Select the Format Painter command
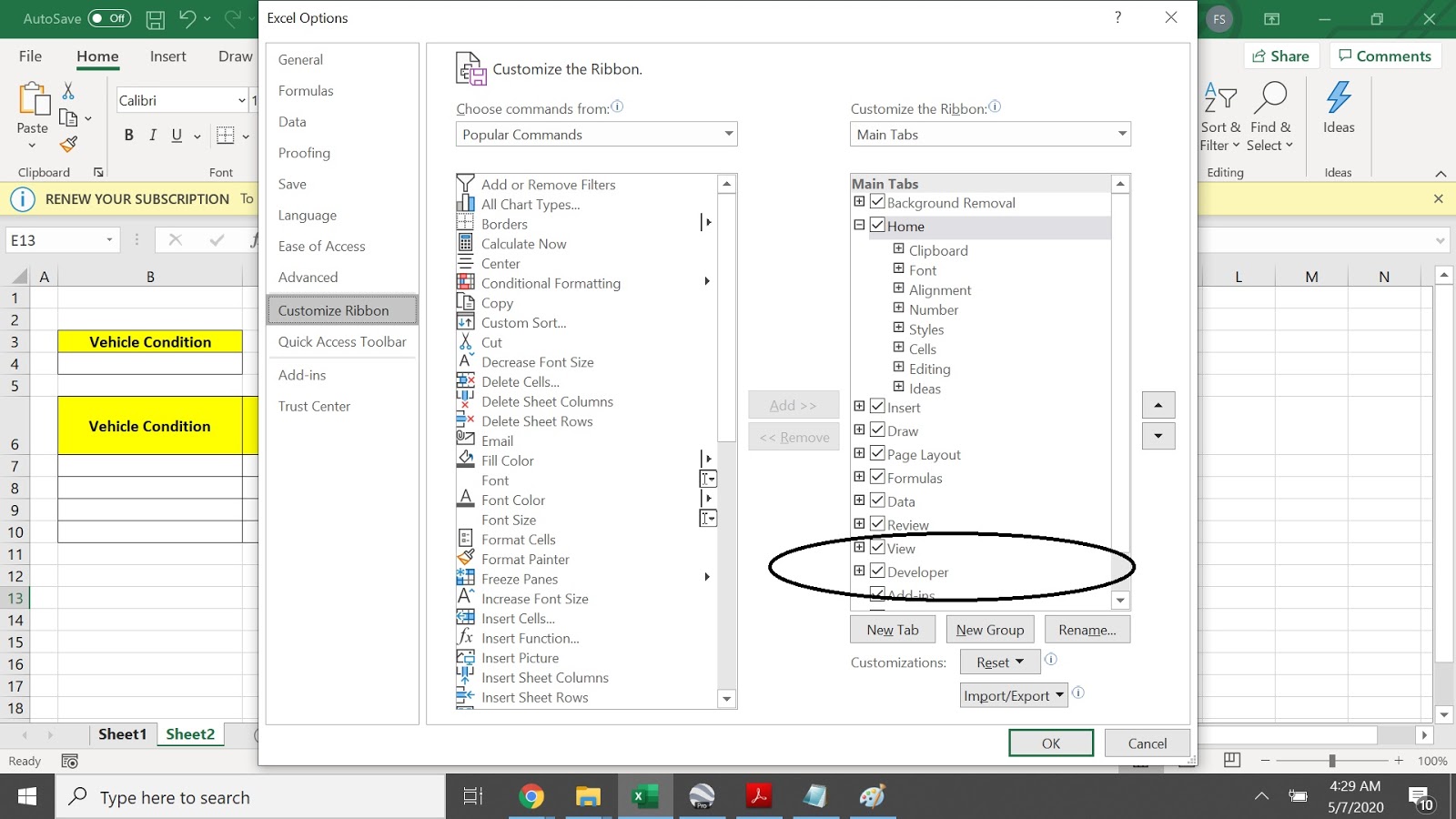Image resolution: width=1456 pixels, height=819 pixels. click(524, 559)
